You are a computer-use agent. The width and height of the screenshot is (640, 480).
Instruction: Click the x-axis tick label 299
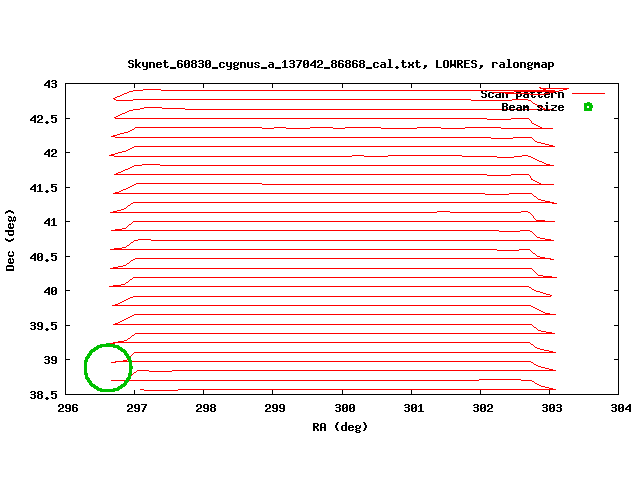coord(275,408)
